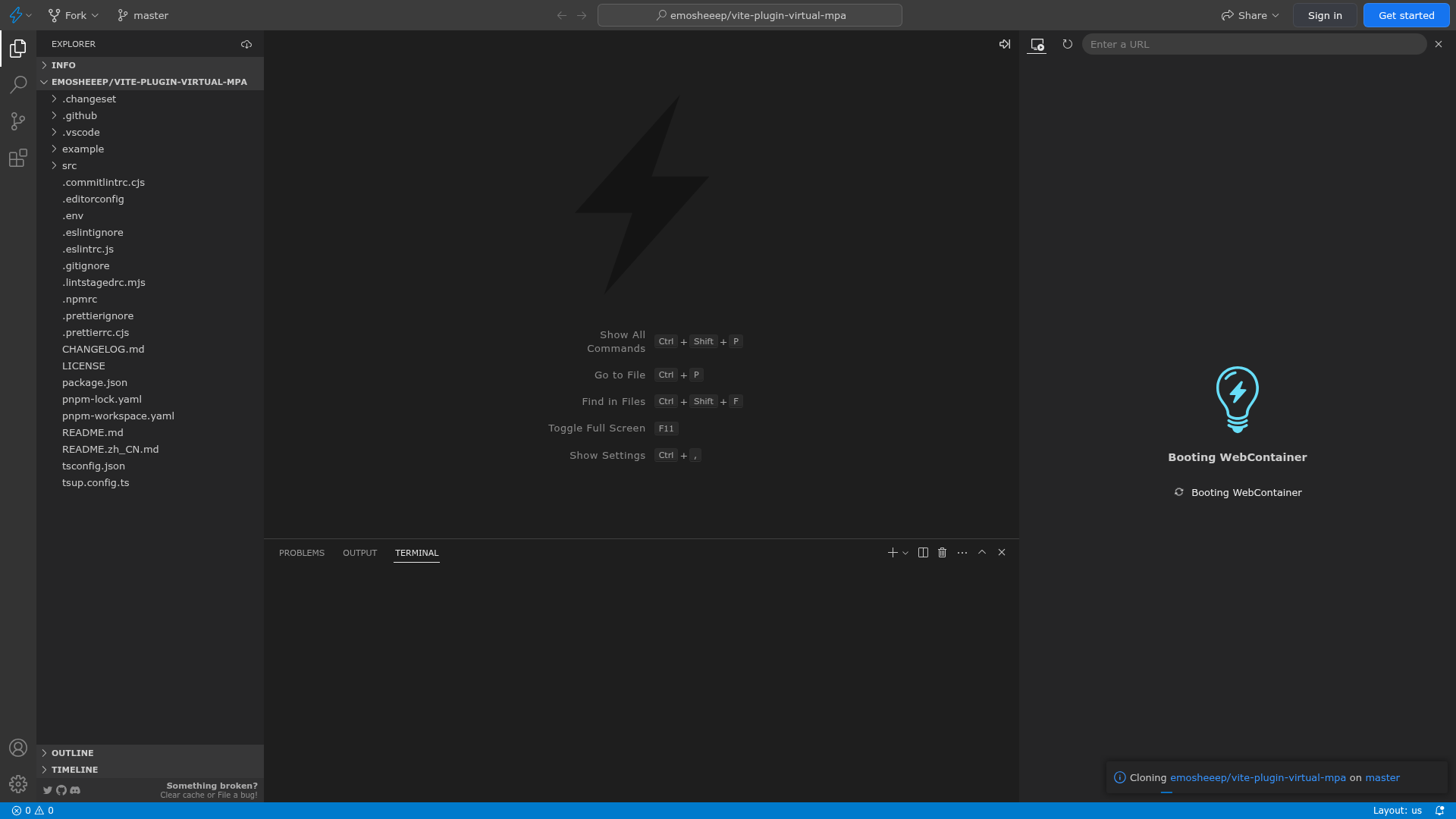The image size is (1456, 819).
Task: Click the master link in notification
Action: click(x=1382, y=778)
